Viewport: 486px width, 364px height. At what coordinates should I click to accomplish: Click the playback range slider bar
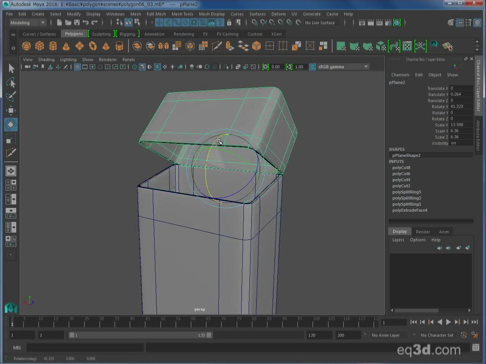click(x=140, y=335)
